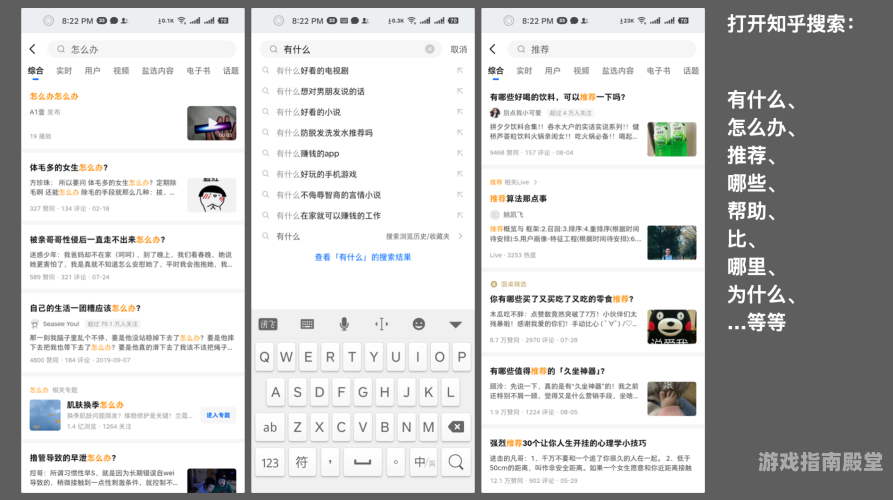Open question 自己的生活一团糟应该怎么办
This screenshot has height=500, width=893.
pos(85,308)
